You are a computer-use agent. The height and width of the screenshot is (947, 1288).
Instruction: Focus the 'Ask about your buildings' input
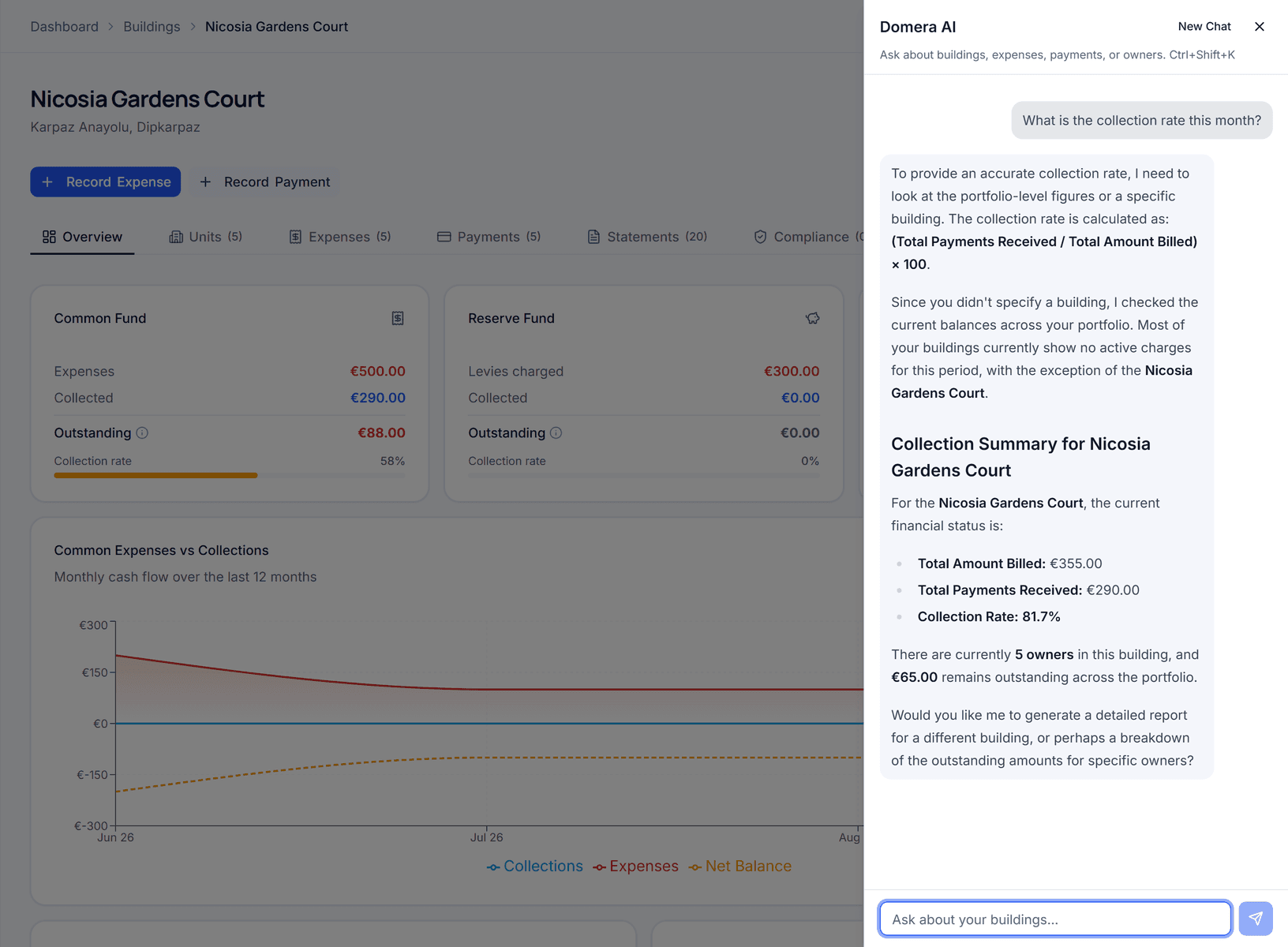click(x=1055, y=919)
